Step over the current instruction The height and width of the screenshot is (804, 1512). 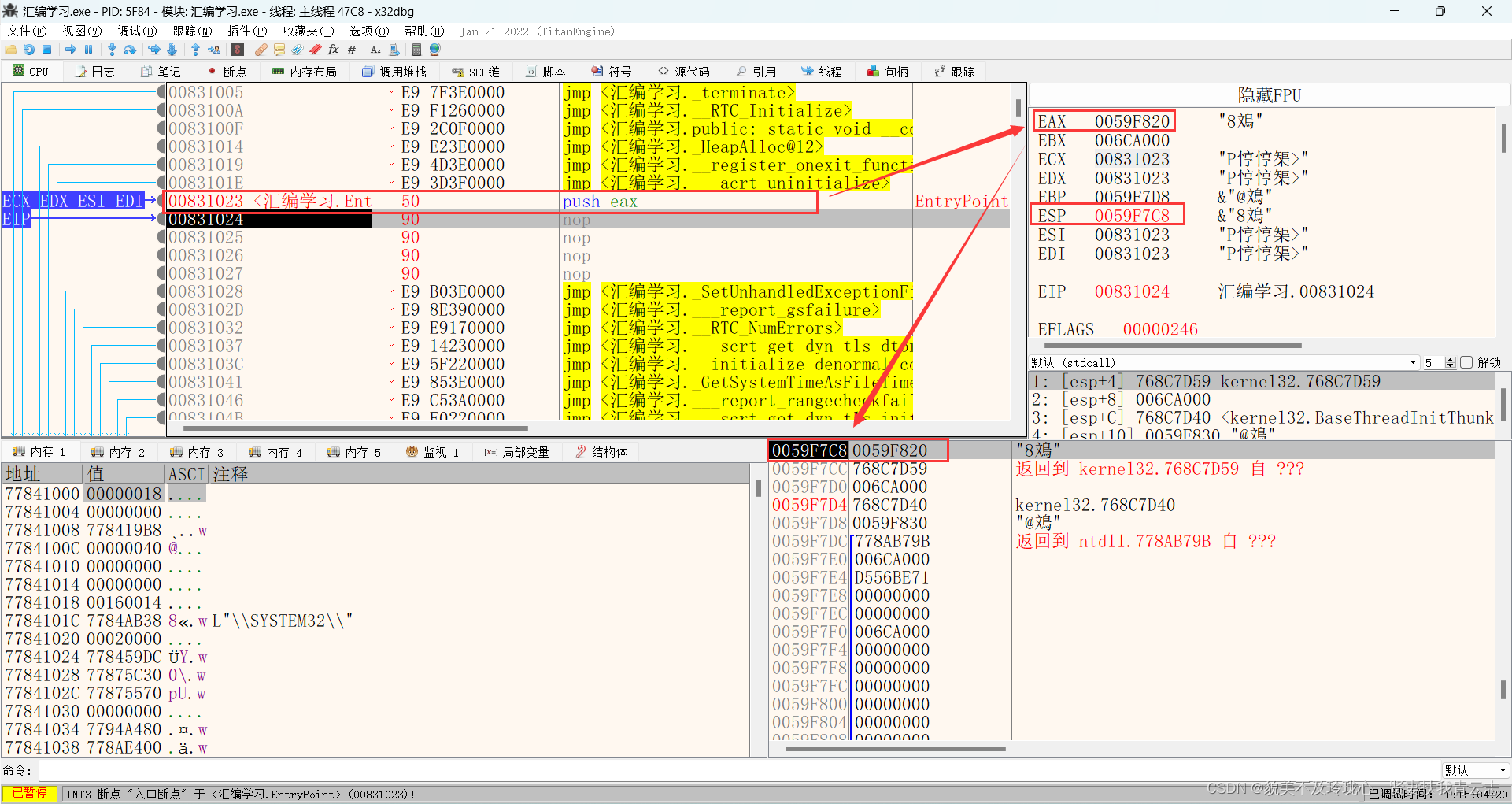131,50
